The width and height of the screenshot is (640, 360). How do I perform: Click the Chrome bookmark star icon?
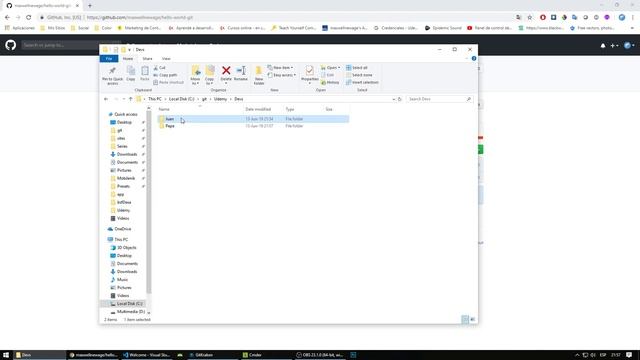click(x=530, y=18)
